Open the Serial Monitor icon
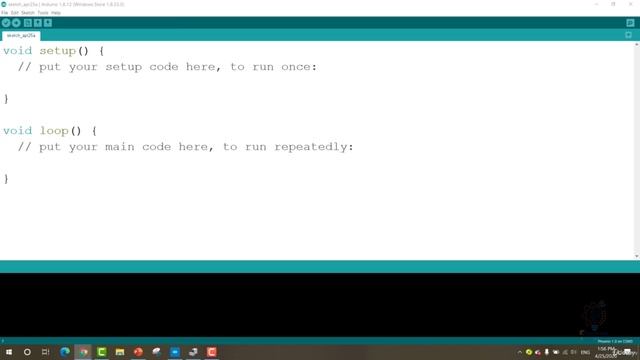 click(630, 23)
